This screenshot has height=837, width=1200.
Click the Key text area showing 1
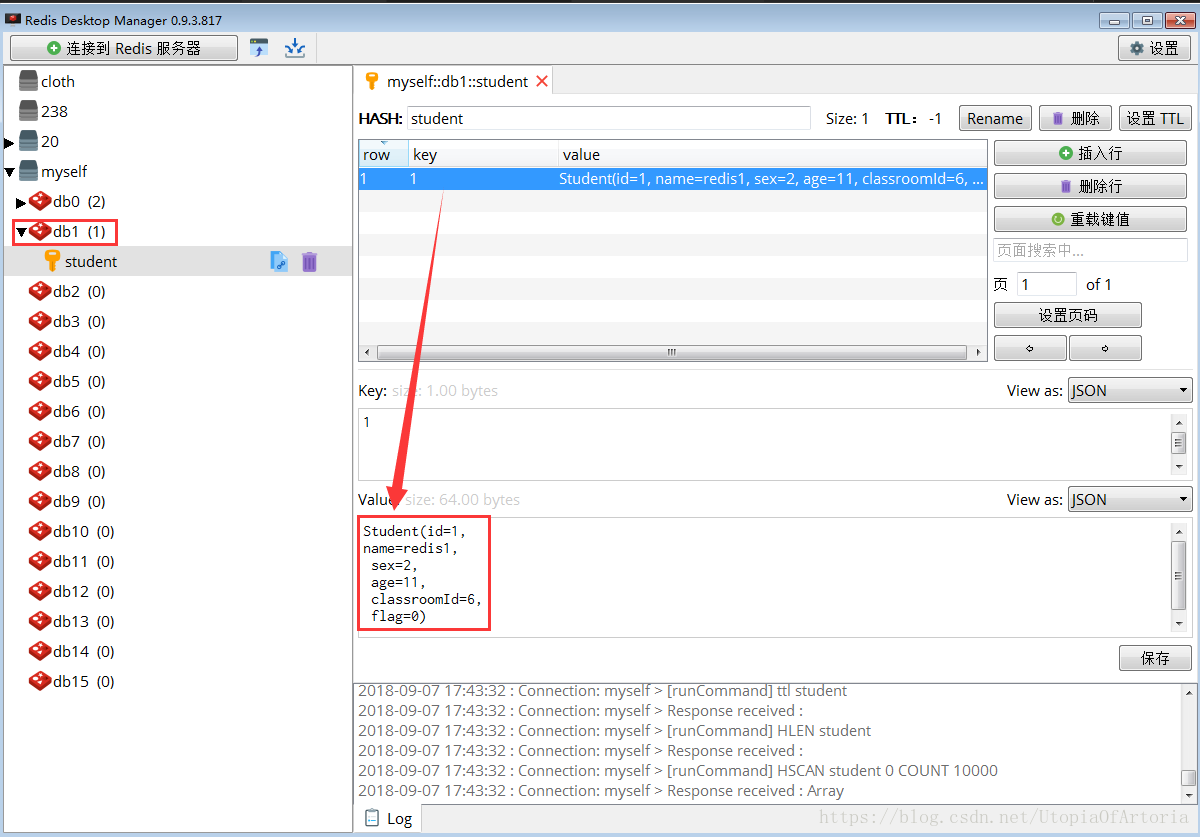[x=764, y=443]
